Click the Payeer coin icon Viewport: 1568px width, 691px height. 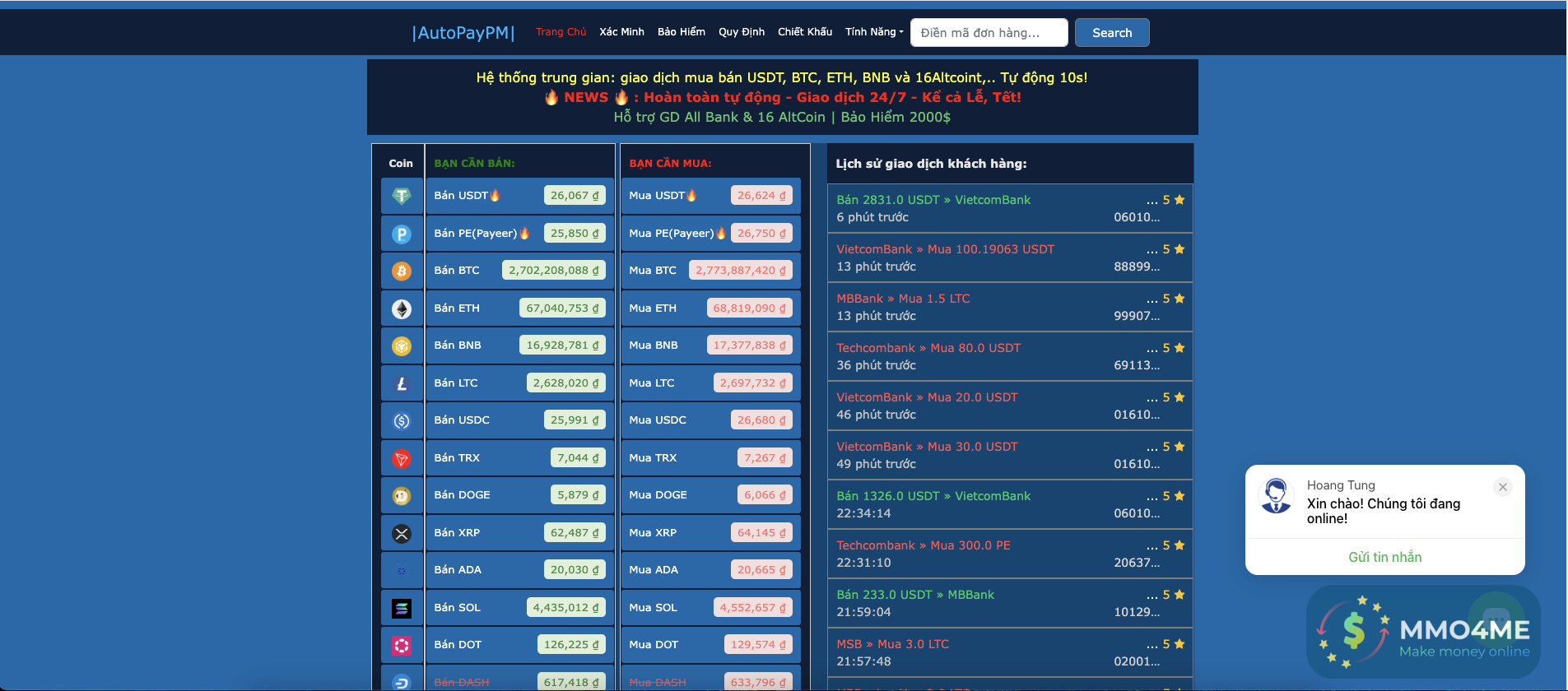(x=402, y=234)
